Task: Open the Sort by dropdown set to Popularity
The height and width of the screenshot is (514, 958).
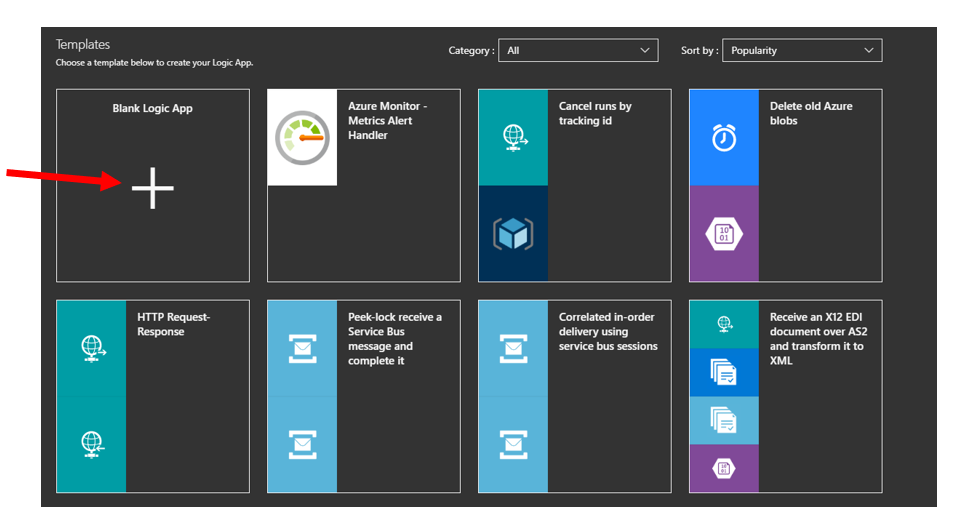Action: coord(802,50)
